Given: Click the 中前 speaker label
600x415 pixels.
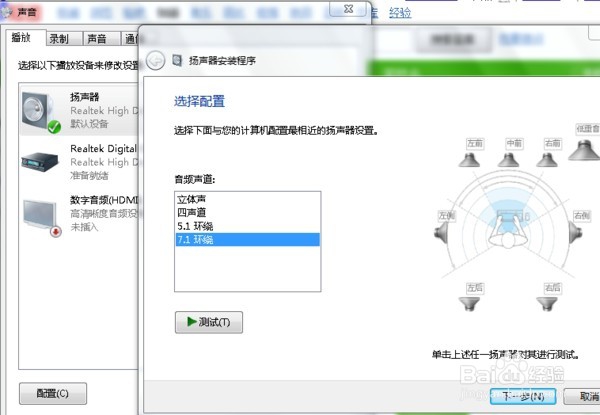Looking at the screenshot, I should point(514,143).
